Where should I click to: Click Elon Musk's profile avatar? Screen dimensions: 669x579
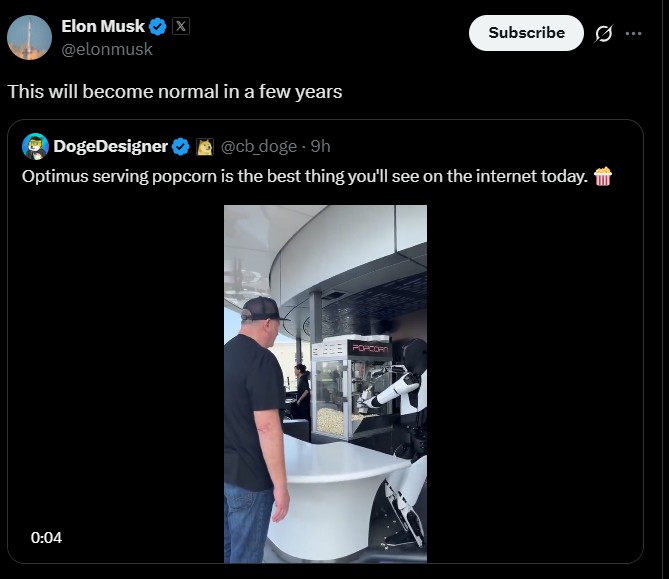30,37
